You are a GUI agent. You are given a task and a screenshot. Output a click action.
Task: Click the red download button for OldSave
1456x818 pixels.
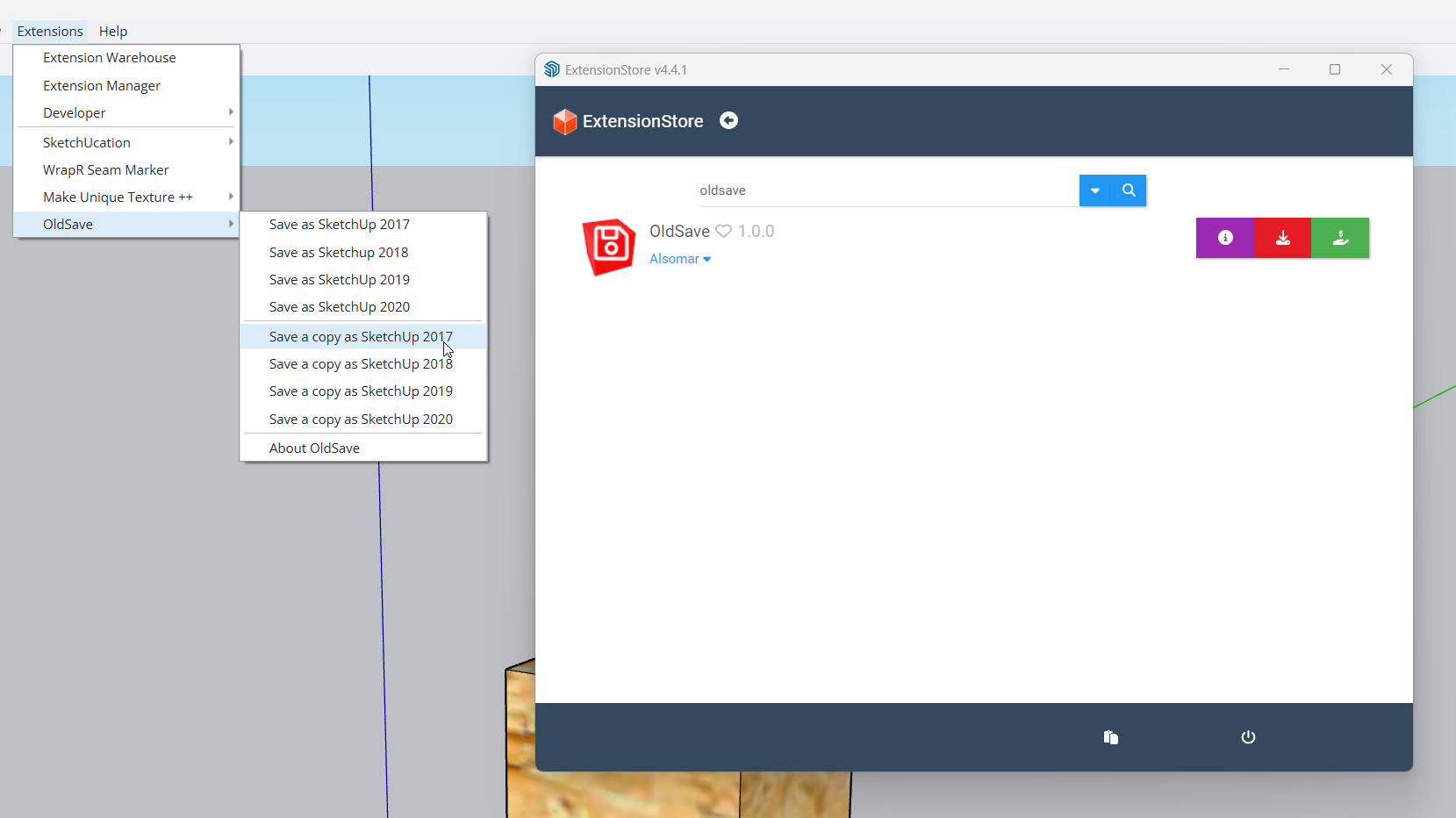pos(1283,238)
